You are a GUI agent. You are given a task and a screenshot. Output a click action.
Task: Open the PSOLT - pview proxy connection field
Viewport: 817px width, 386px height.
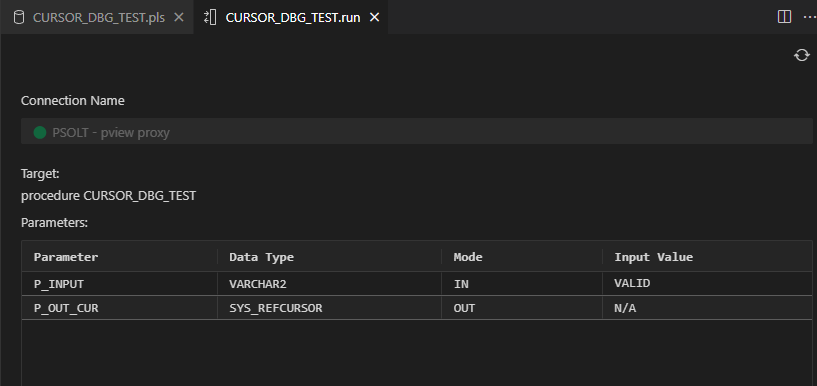point(416,131)
